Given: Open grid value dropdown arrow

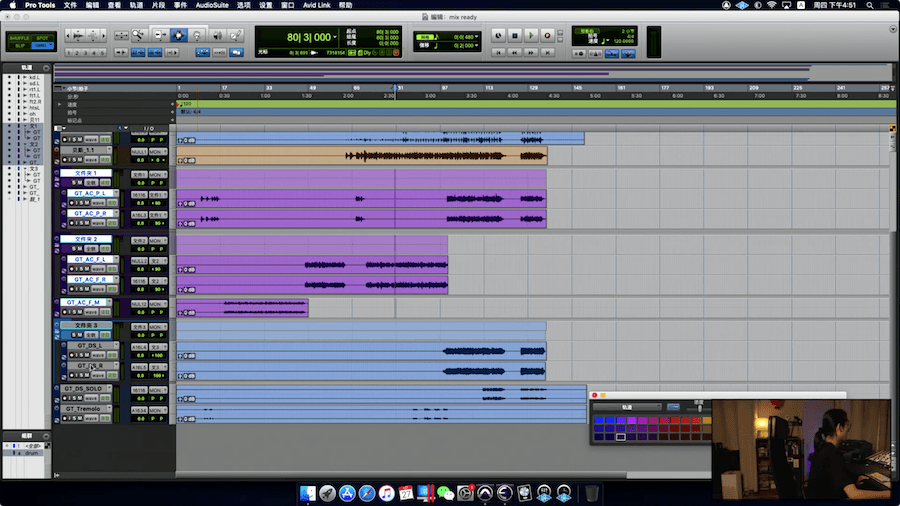Looking at the screenshot, I should (x=476, y=37).
